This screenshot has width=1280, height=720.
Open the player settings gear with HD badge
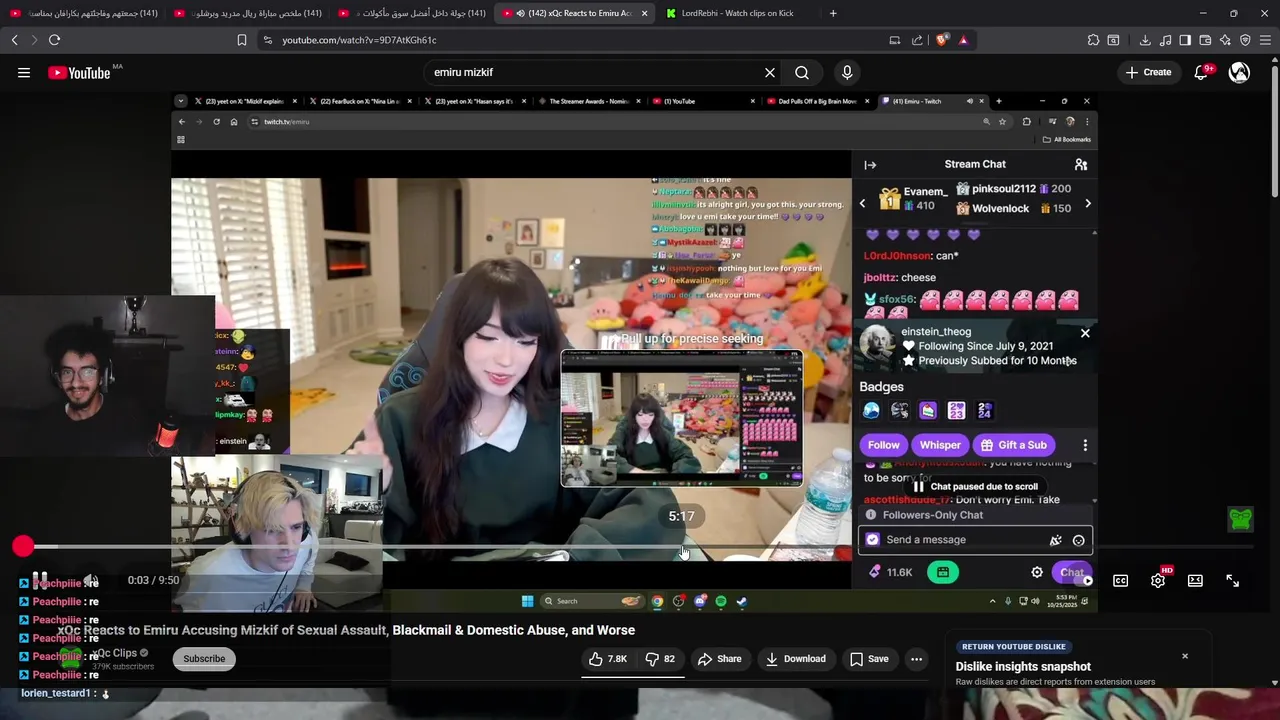[1158, 580]
